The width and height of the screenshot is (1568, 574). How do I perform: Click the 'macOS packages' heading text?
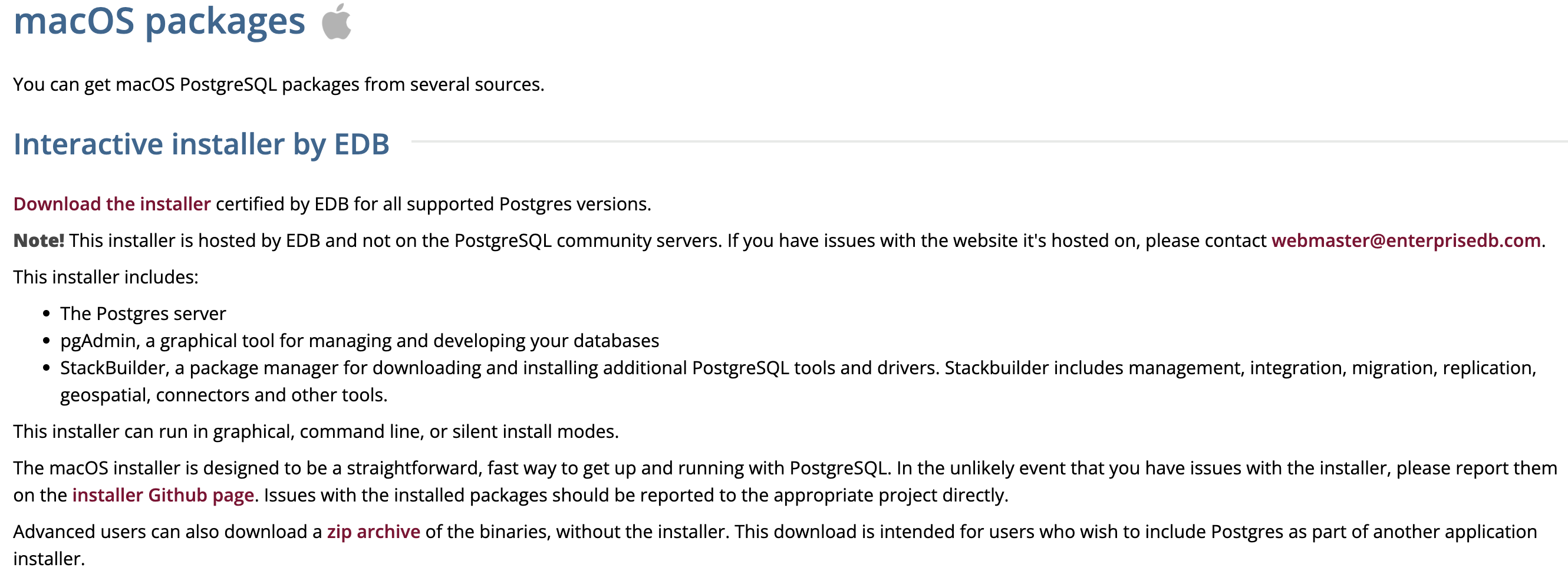coord(160,21)
